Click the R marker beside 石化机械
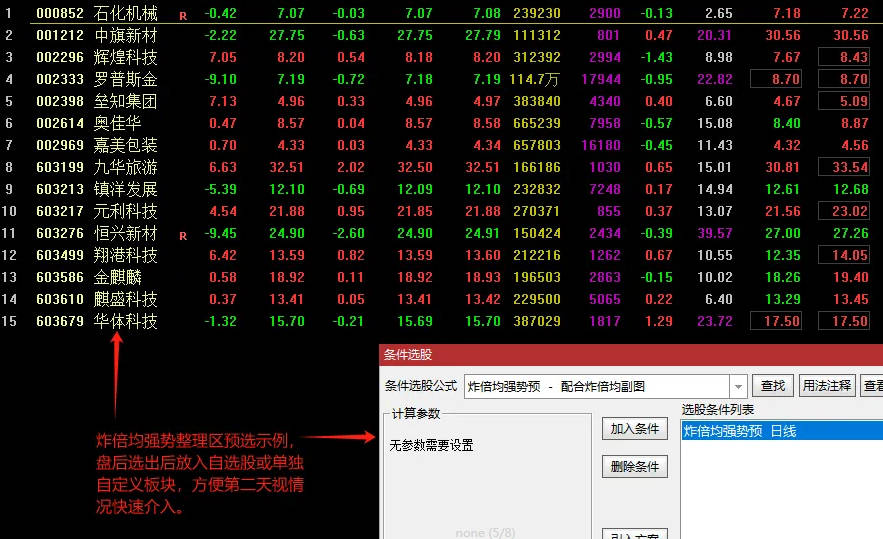Screen dimensions: 883x539 coord(183,16)
